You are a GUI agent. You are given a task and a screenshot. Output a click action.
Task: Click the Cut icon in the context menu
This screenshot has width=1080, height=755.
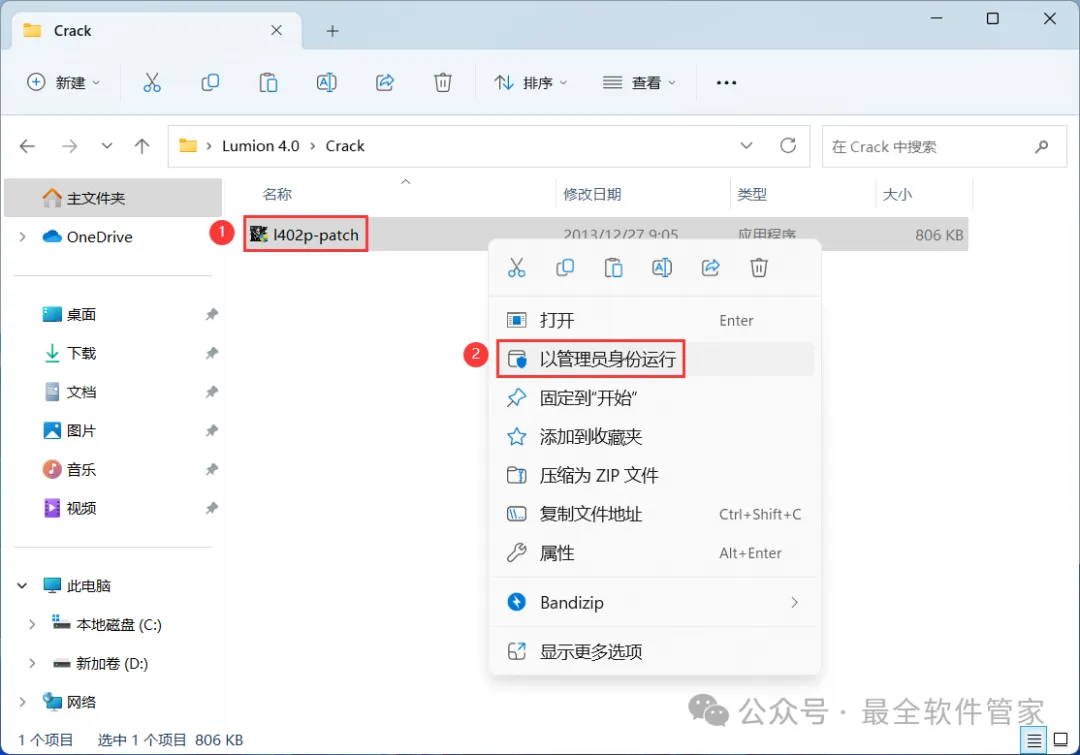coord(517,267)
